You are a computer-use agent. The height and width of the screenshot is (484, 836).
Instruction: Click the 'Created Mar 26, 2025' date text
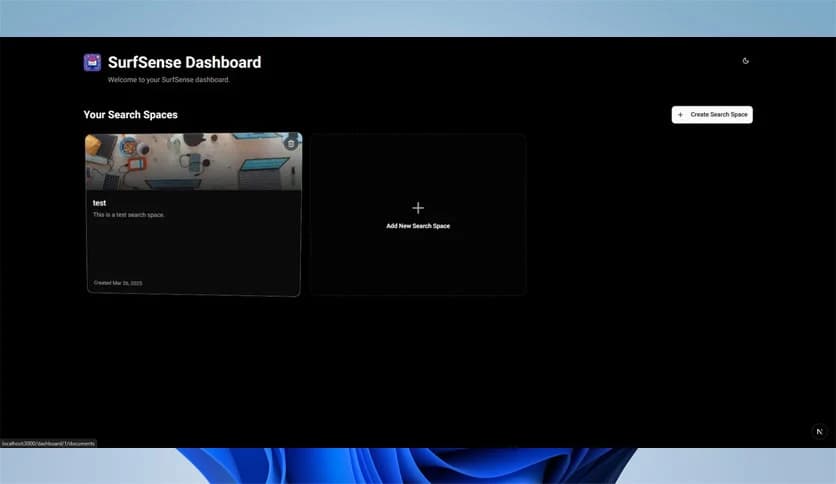coord(118,283)
